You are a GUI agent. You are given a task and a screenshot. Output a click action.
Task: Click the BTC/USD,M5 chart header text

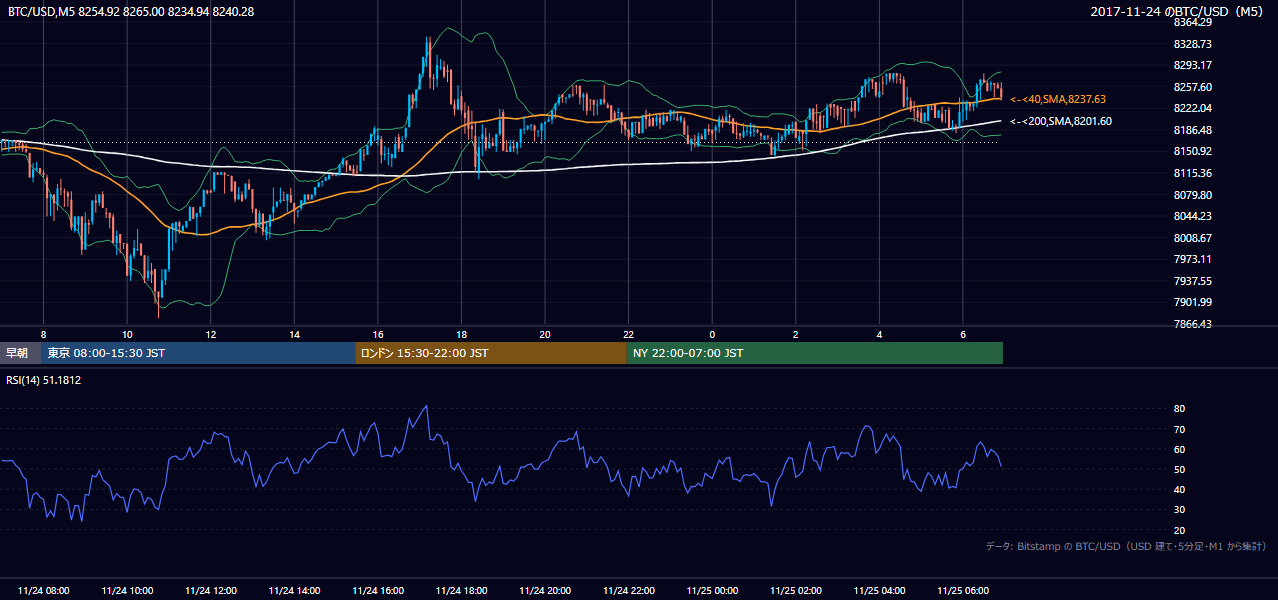[130, 12]
